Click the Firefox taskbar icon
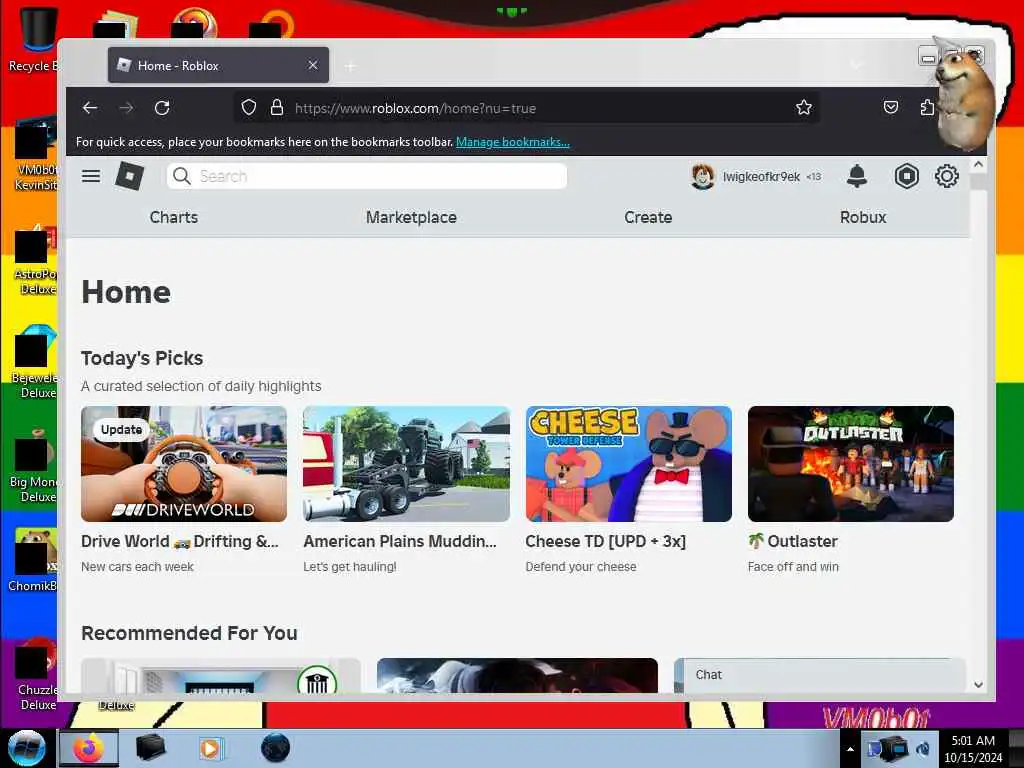This screenshot has width=1024, height=768. tap(89, 748)
